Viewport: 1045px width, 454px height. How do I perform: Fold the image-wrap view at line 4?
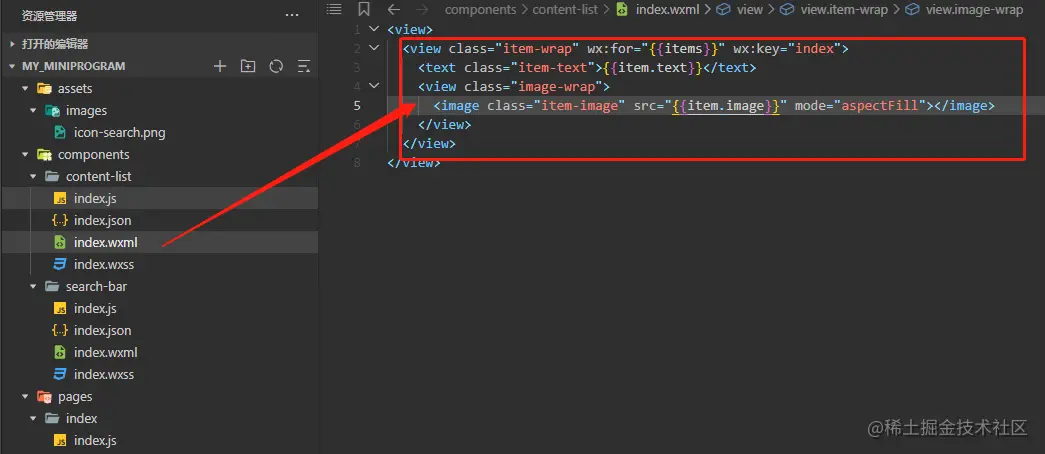click(x=374, y=86)
